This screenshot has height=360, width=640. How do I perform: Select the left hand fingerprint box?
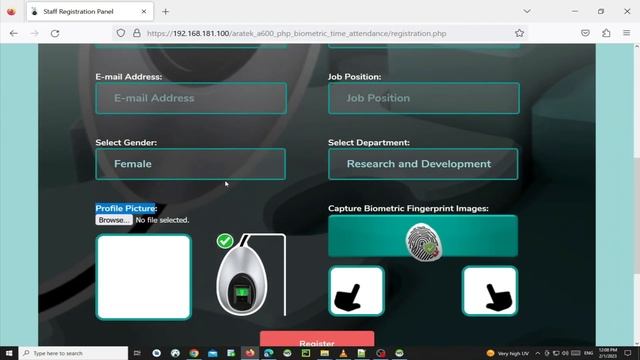tap(356, 291)
